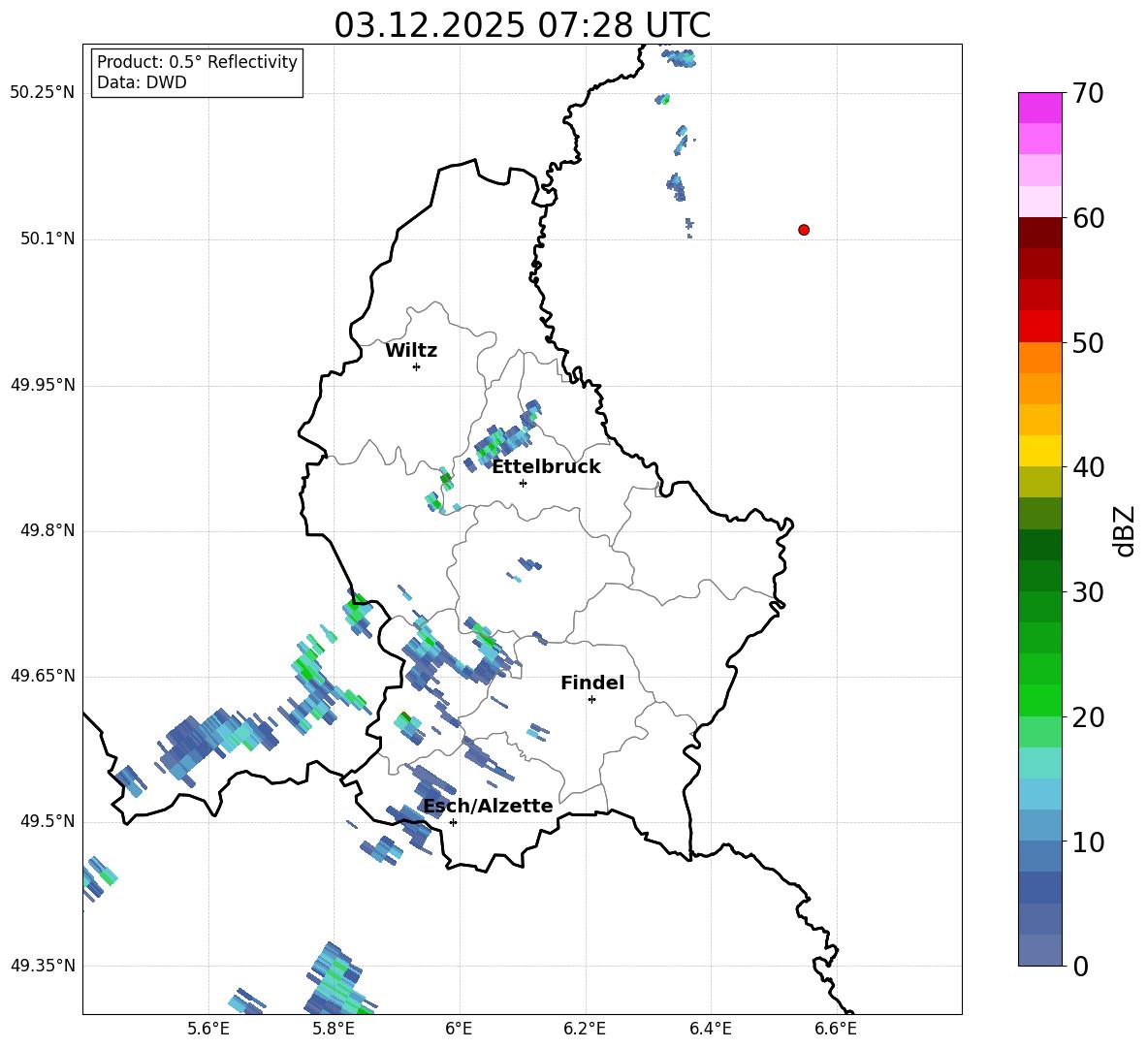Click the 50.25°N latitude tick label
1148x1048 pixels.
43,93
